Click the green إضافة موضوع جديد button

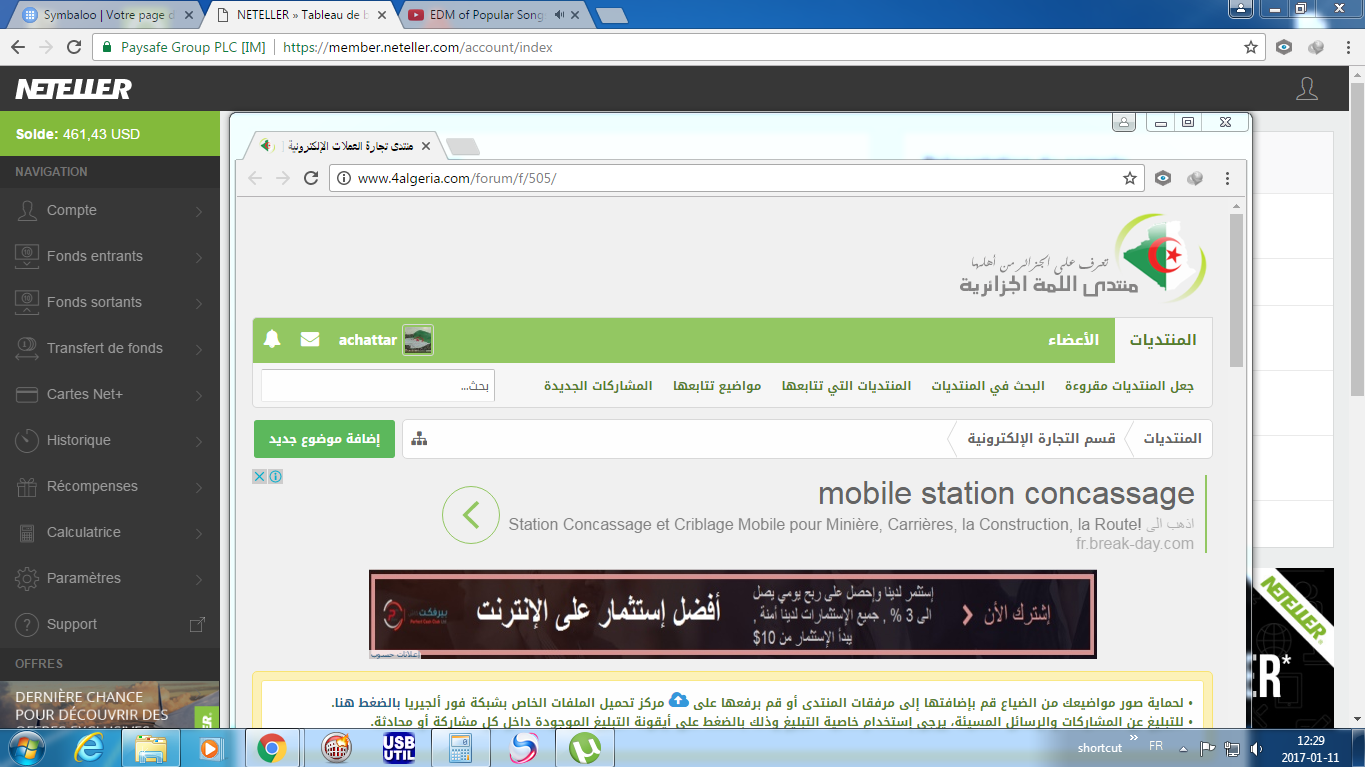point(324,439)
